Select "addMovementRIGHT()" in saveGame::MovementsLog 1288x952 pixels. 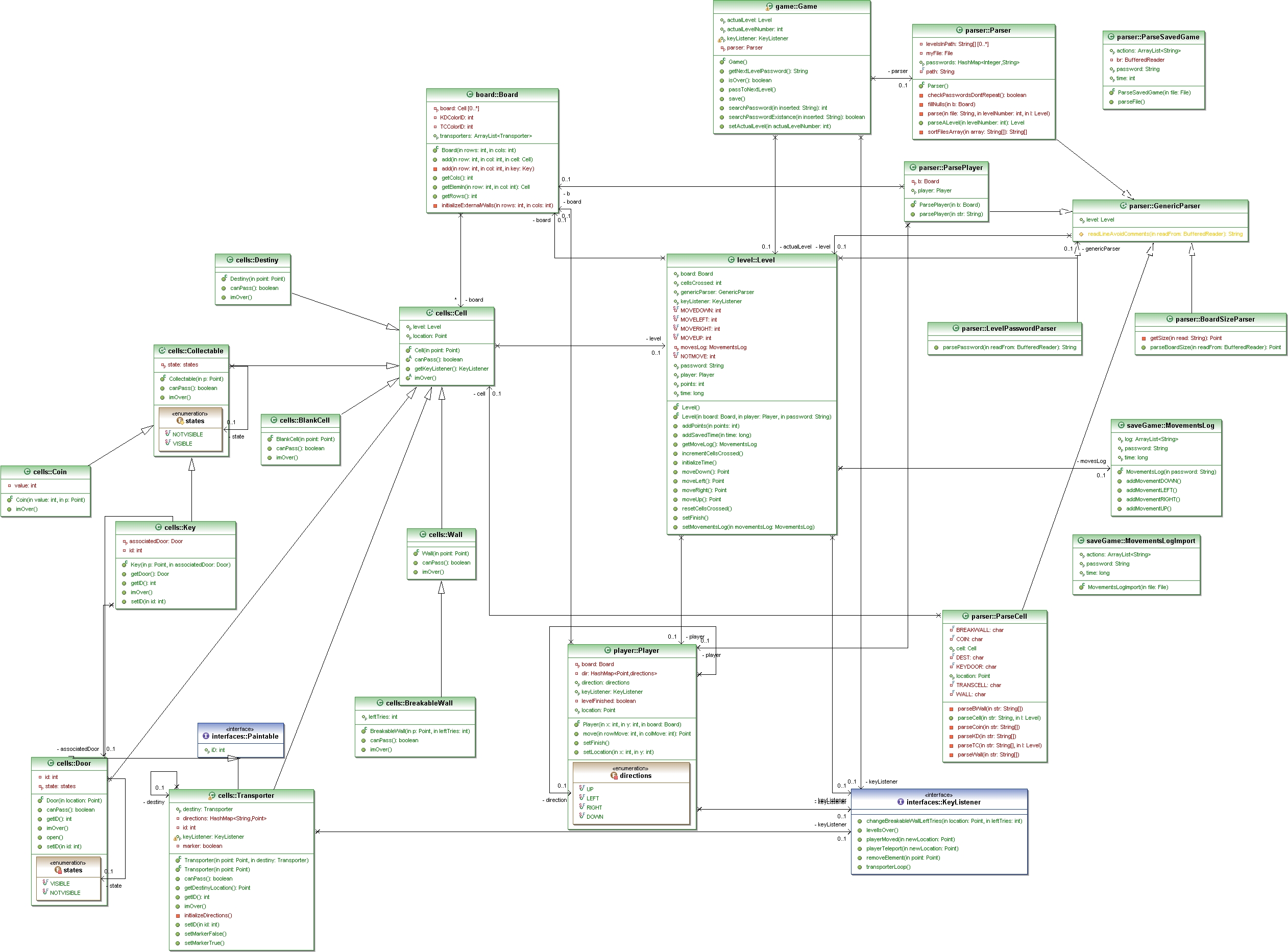pos(1153,500)
